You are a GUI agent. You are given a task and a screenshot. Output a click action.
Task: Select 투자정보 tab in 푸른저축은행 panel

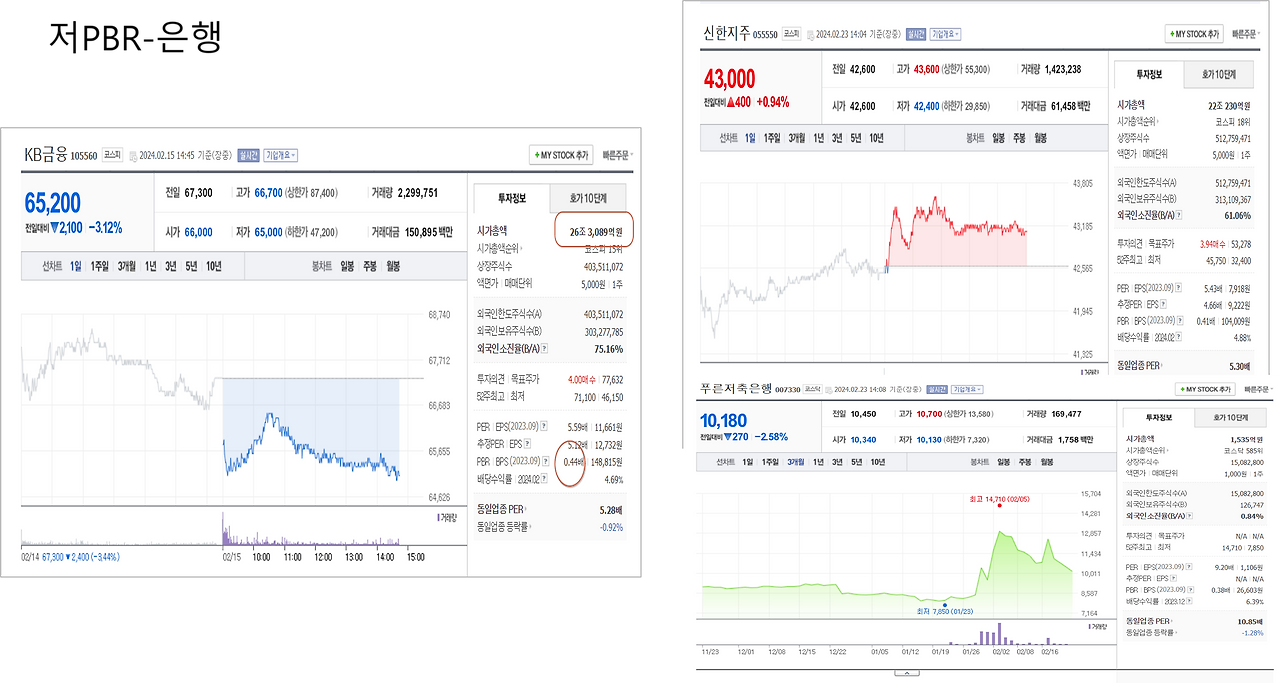pos(1159,417)
